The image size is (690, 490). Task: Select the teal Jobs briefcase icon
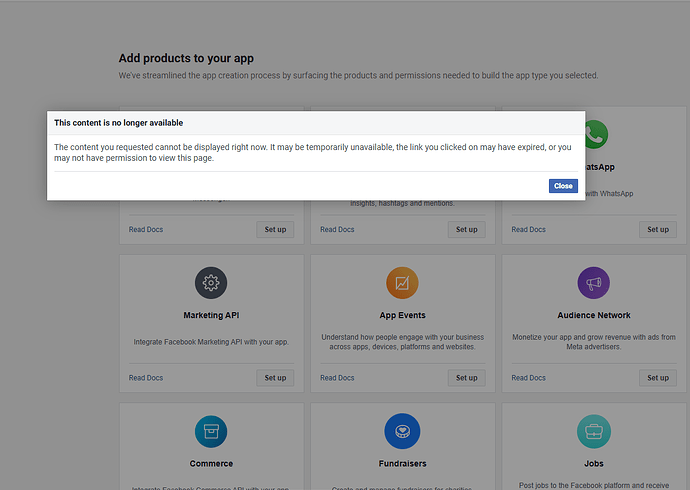(x=593, y=431)
